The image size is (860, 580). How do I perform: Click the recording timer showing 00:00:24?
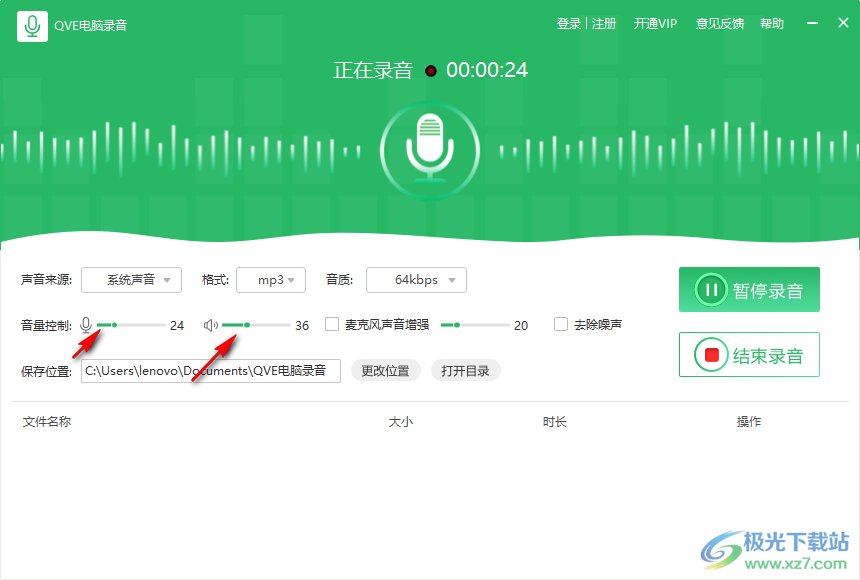[x=486, y=70]
